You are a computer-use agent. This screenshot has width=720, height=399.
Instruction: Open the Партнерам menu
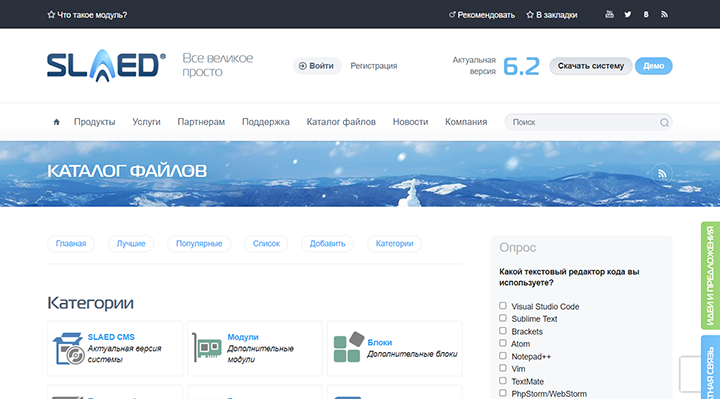[201, 122]
